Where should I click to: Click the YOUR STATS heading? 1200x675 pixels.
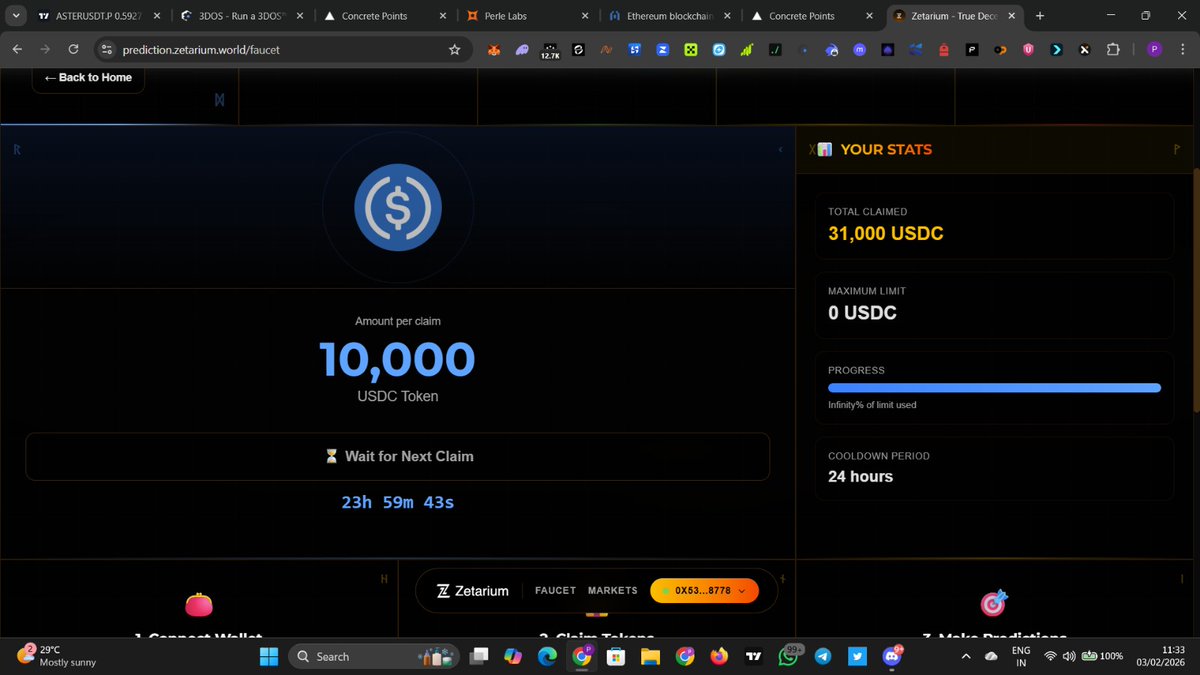(886, 149)
